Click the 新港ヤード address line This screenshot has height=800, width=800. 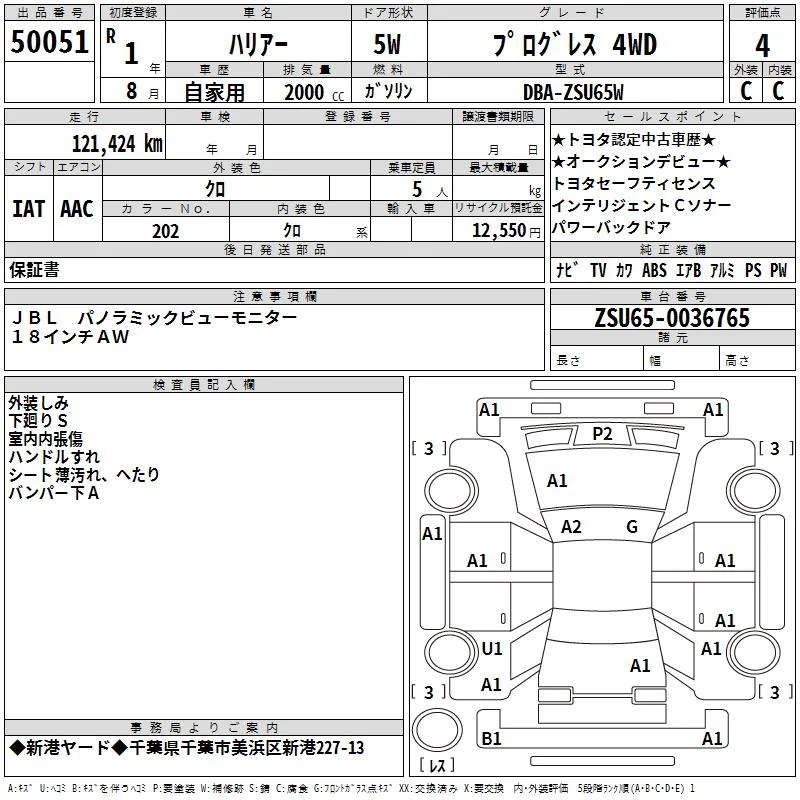(x=187, y=748)
